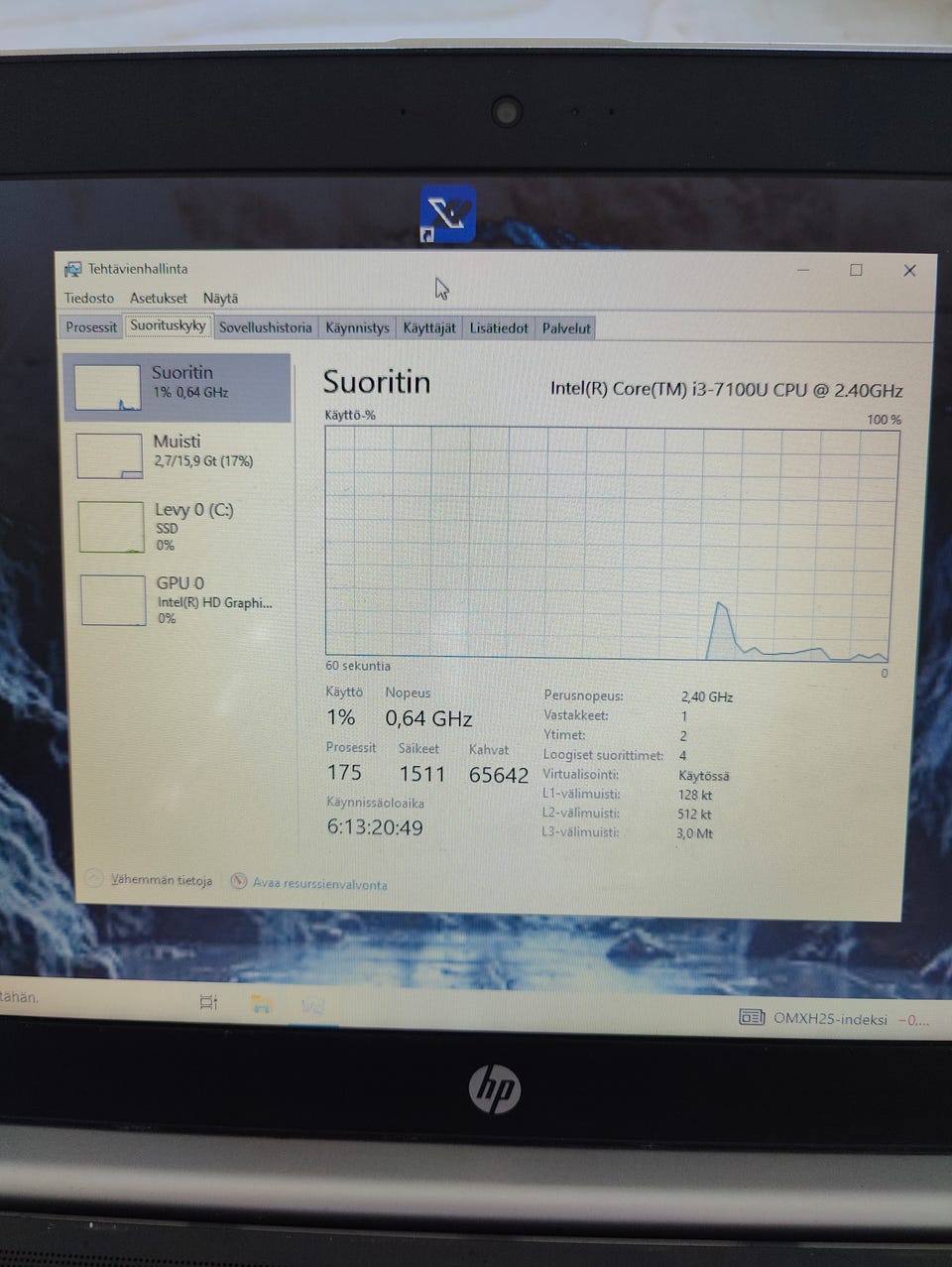Open the Palvelut tab
The width and height of the screenshot is (952, 1267).
point(566,328)
